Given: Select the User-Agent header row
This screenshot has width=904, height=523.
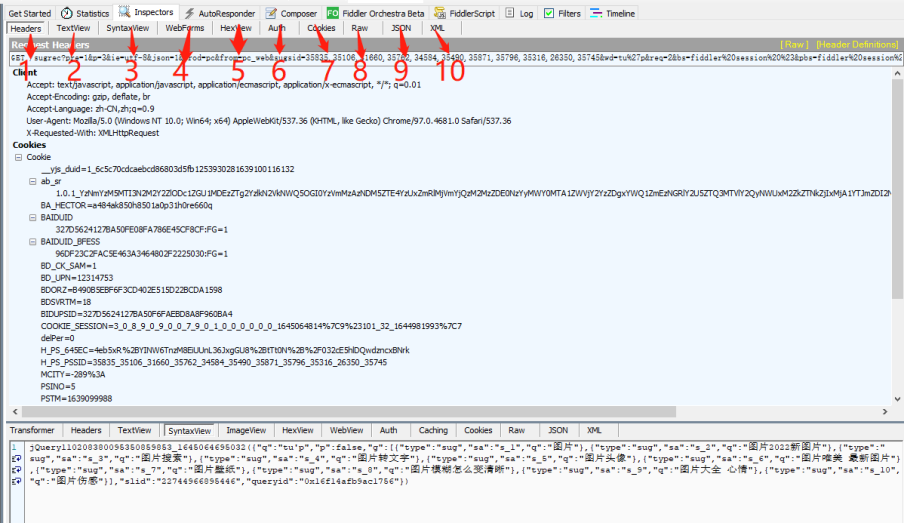Looking at the screenshot, I should point(269,121).
